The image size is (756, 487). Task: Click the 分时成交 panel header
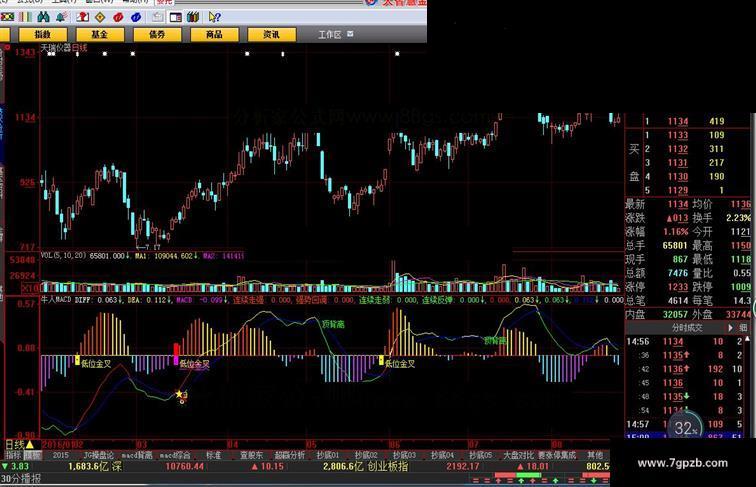pos(687,328)
